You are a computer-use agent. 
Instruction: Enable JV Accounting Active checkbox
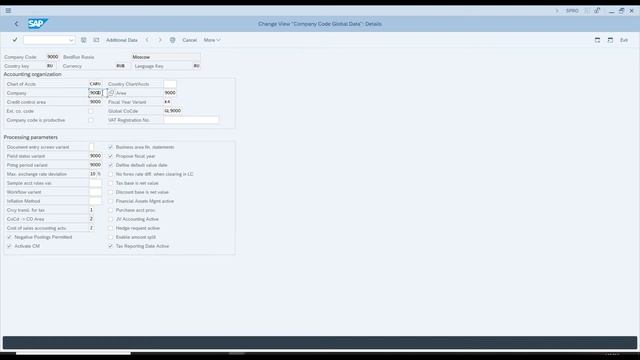click(x=111, y=219)
